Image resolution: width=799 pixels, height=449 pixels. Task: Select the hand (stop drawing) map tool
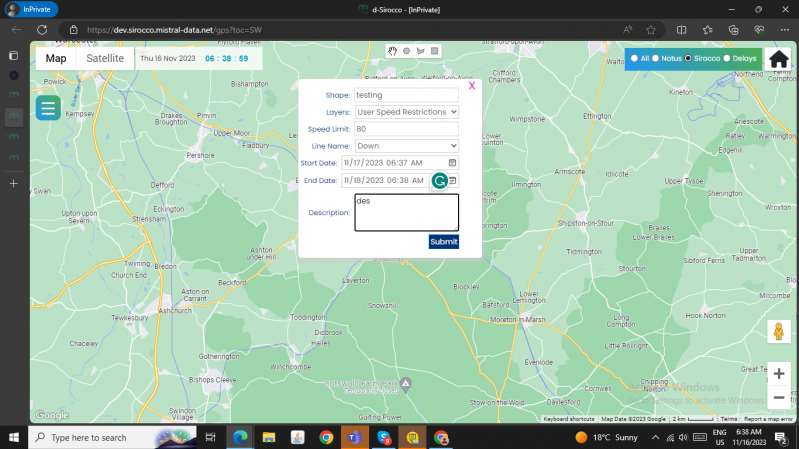pos(392,51)
